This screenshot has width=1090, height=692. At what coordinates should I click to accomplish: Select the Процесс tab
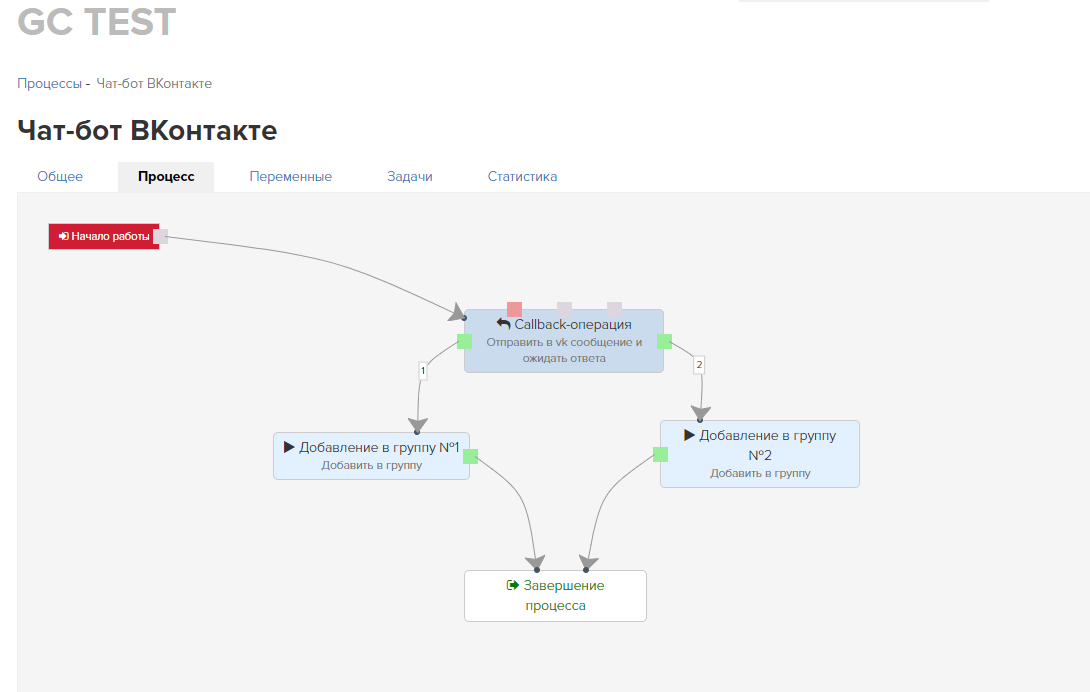pyautogui.click(x=166, y=177)
